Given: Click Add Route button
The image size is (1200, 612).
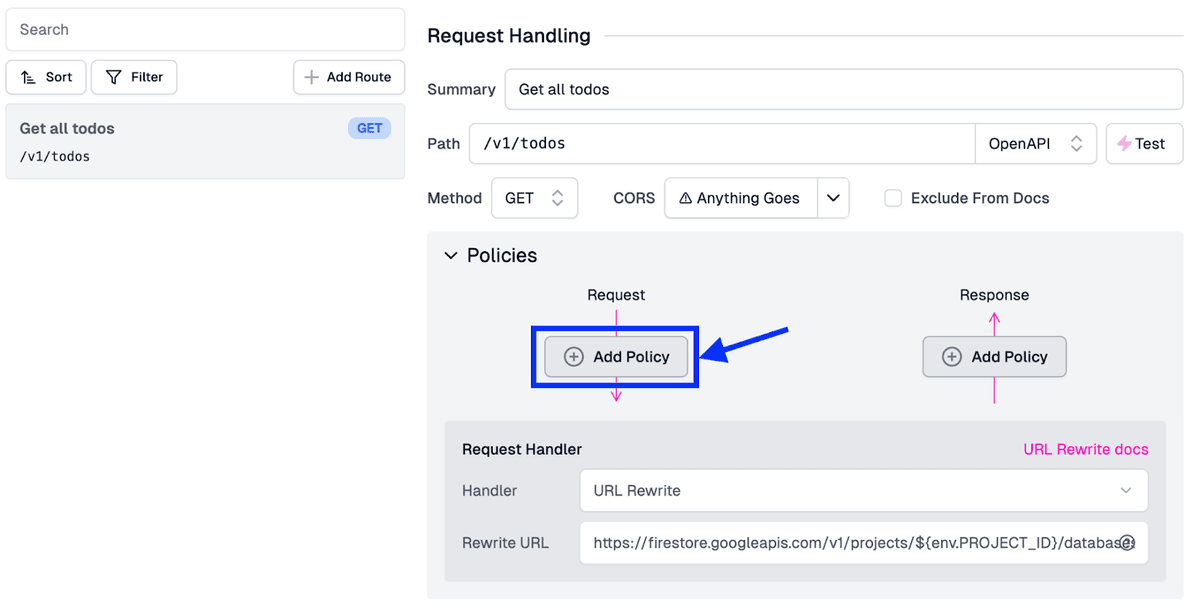Looking at the screenshot, I should click(x=348, y=77).
